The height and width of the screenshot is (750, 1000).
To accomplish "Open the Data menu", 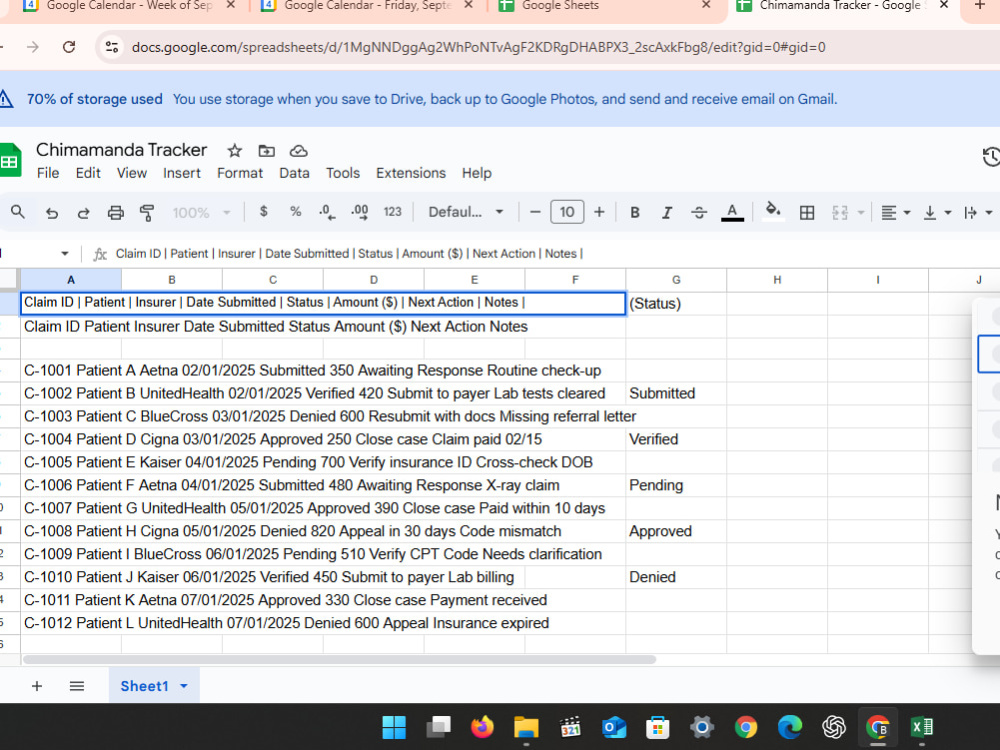I will [x=294, y=173].
